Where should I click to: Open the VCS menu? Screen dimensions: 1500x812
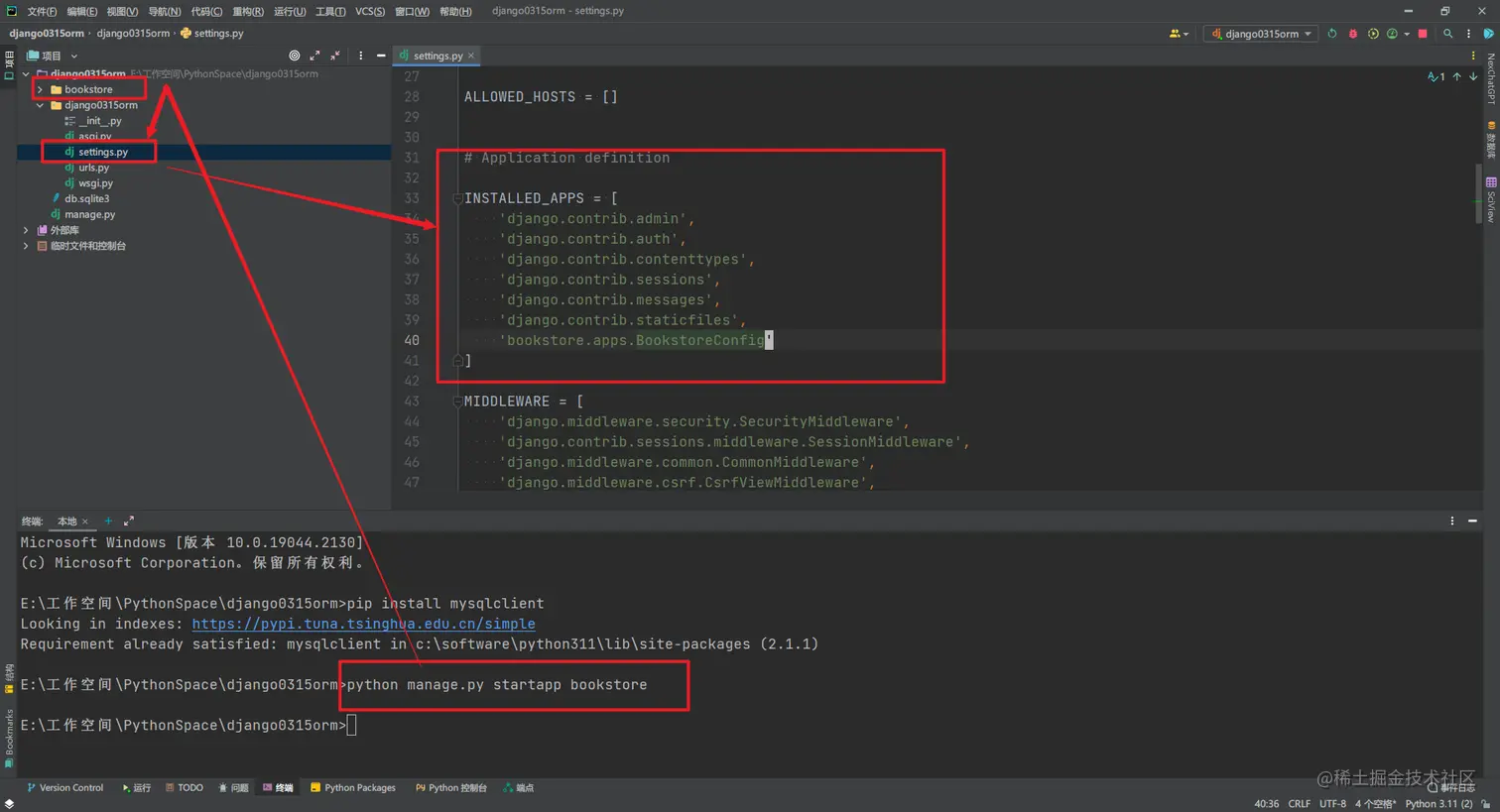(x=370, y=11)
